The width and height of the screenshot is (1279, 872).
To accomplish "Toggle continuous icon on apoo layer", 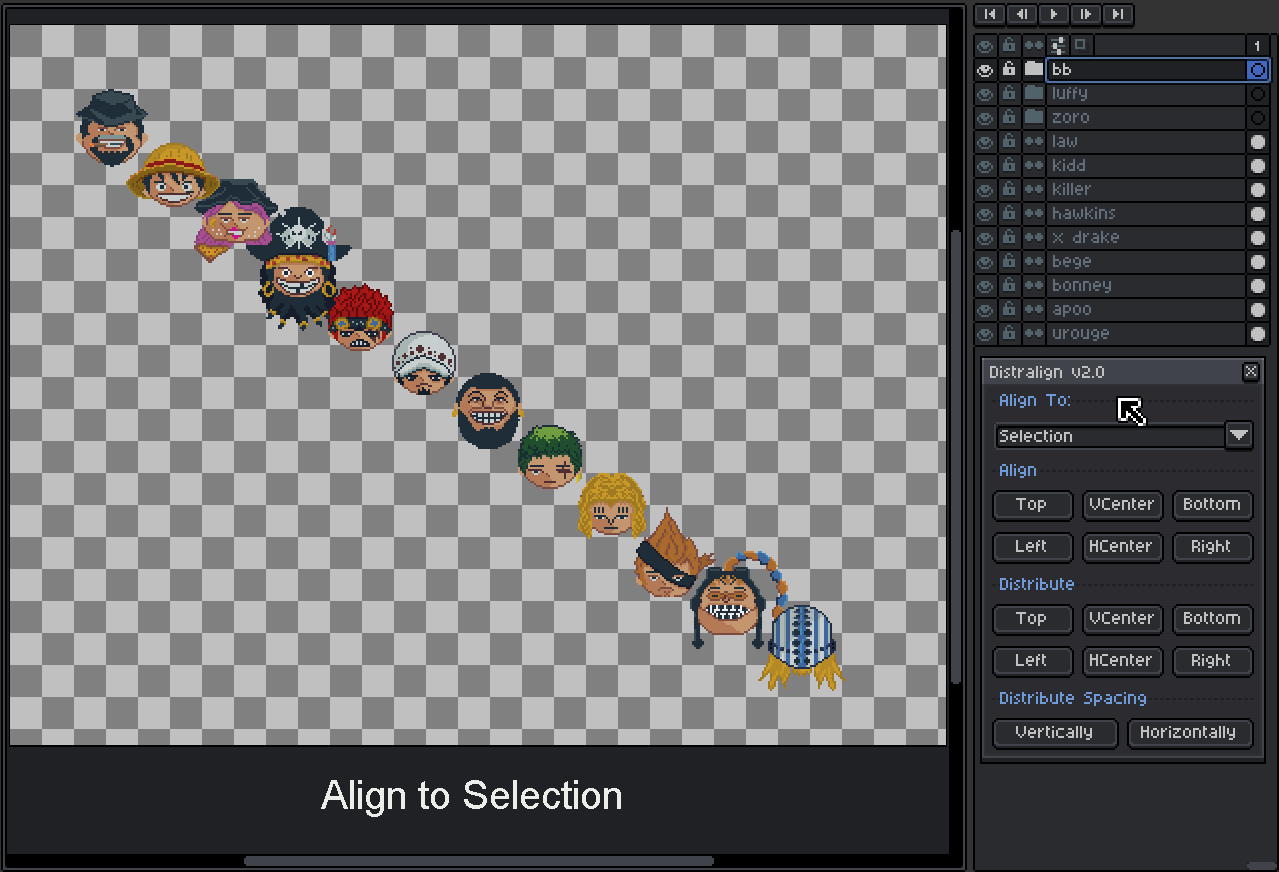I will pyautogui.click(x=1034, y=310).
